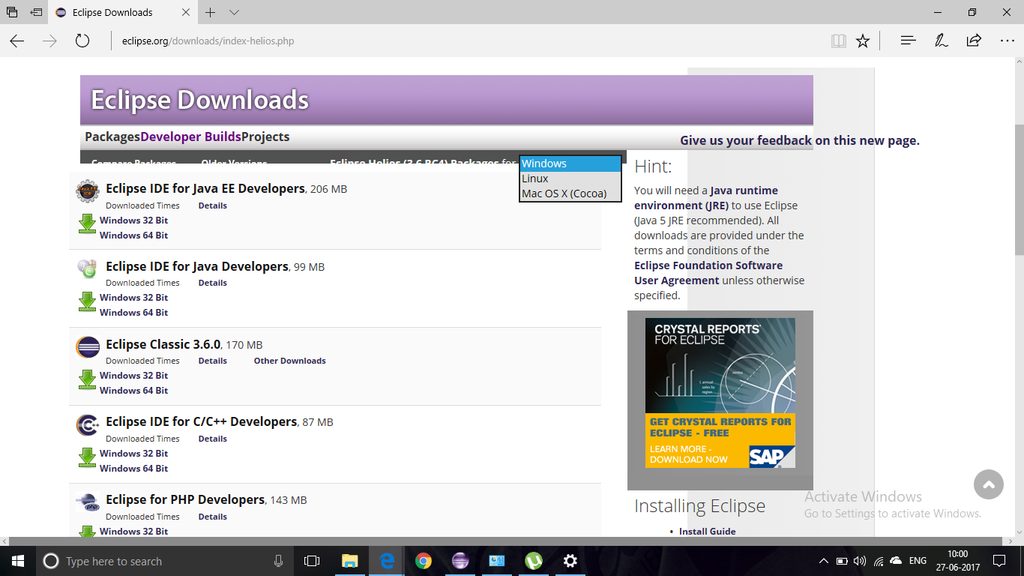Click Give us your feedback link
The image size is (1024, 576).
(x=799, y=140)
